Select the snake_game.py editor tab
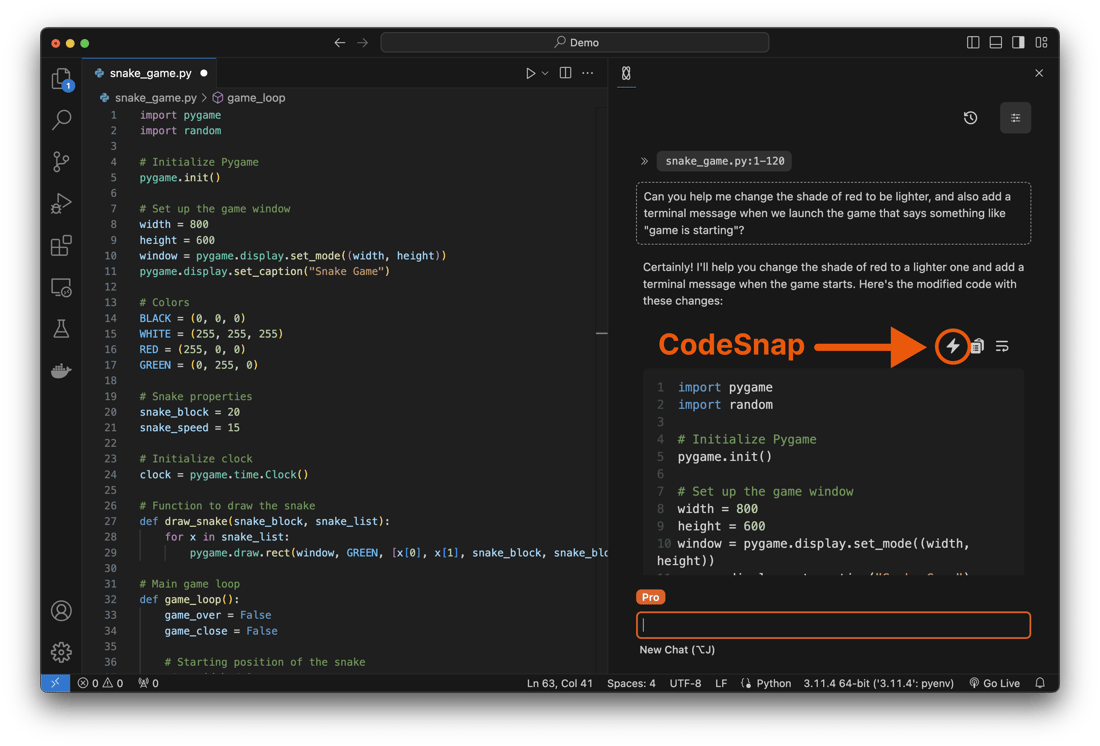Image resolution: width=1100 pixels, height=746 pixels. pyautogui.click(x=150, y=73)
